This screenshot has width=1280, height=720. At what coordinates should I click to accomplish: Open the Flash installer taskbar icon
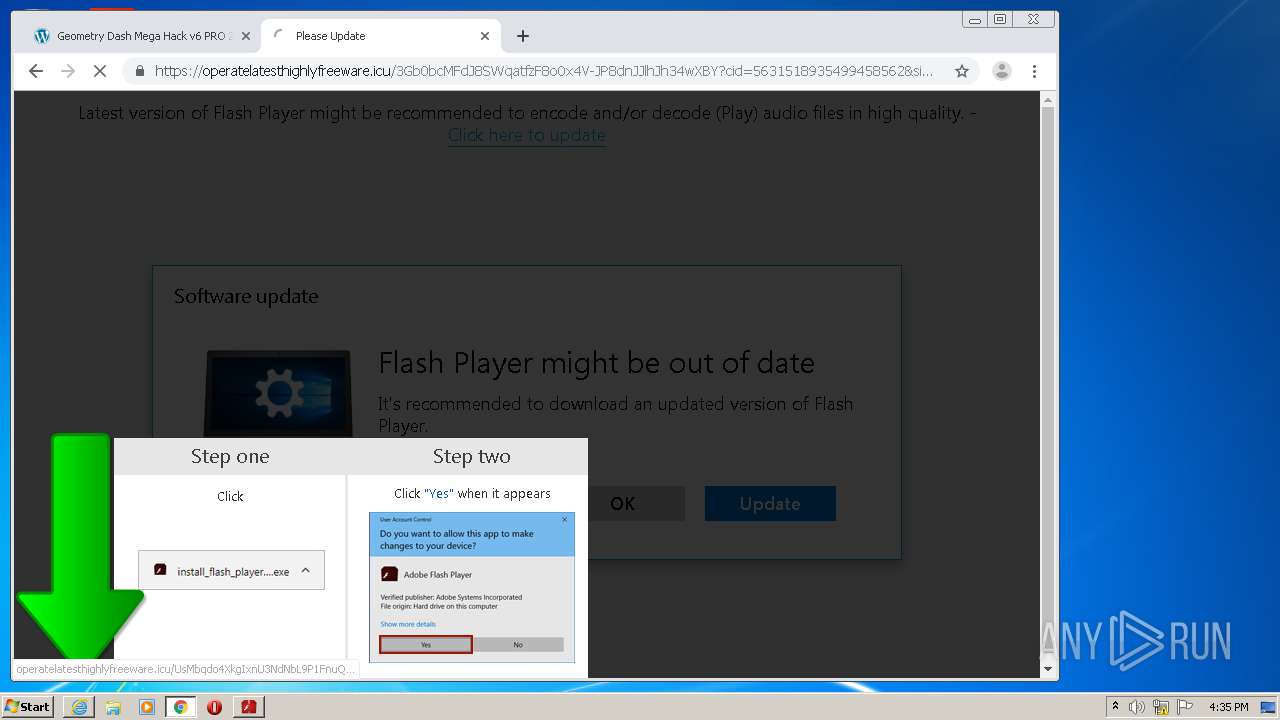point(248,707)
